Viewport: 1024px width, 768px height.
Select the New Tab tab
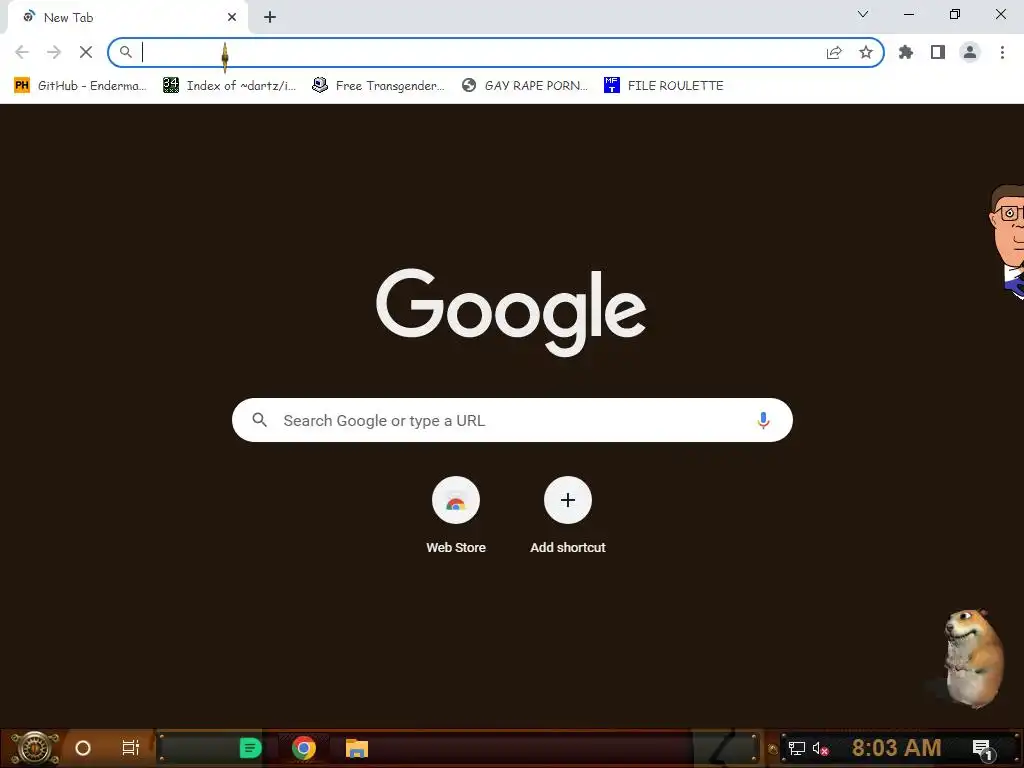(x=127, y=18)
